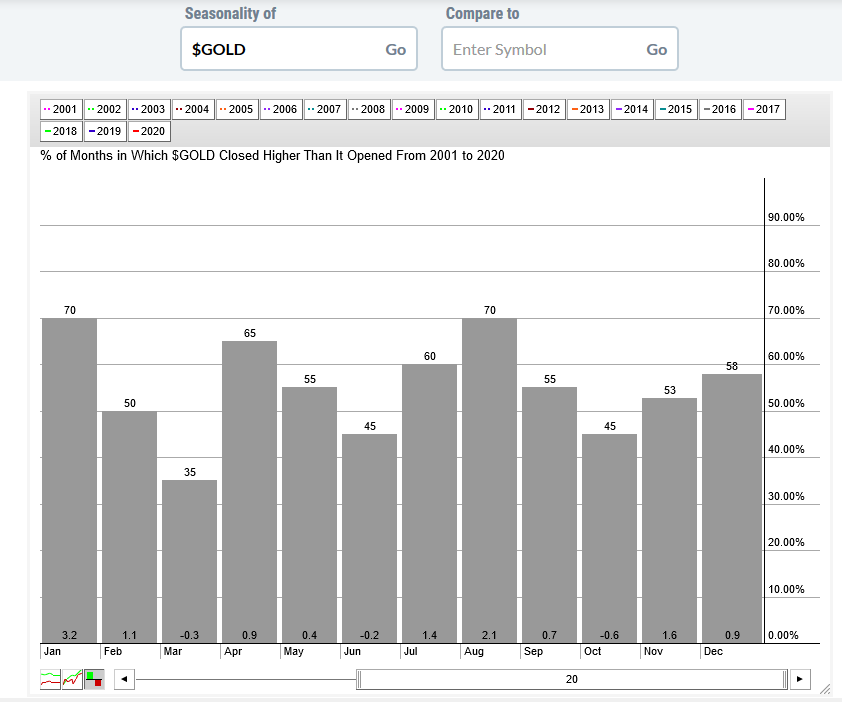Viewport: 842px width, 702px height.
Task: Select the August bar in the chart
Action: click(490, 481)
